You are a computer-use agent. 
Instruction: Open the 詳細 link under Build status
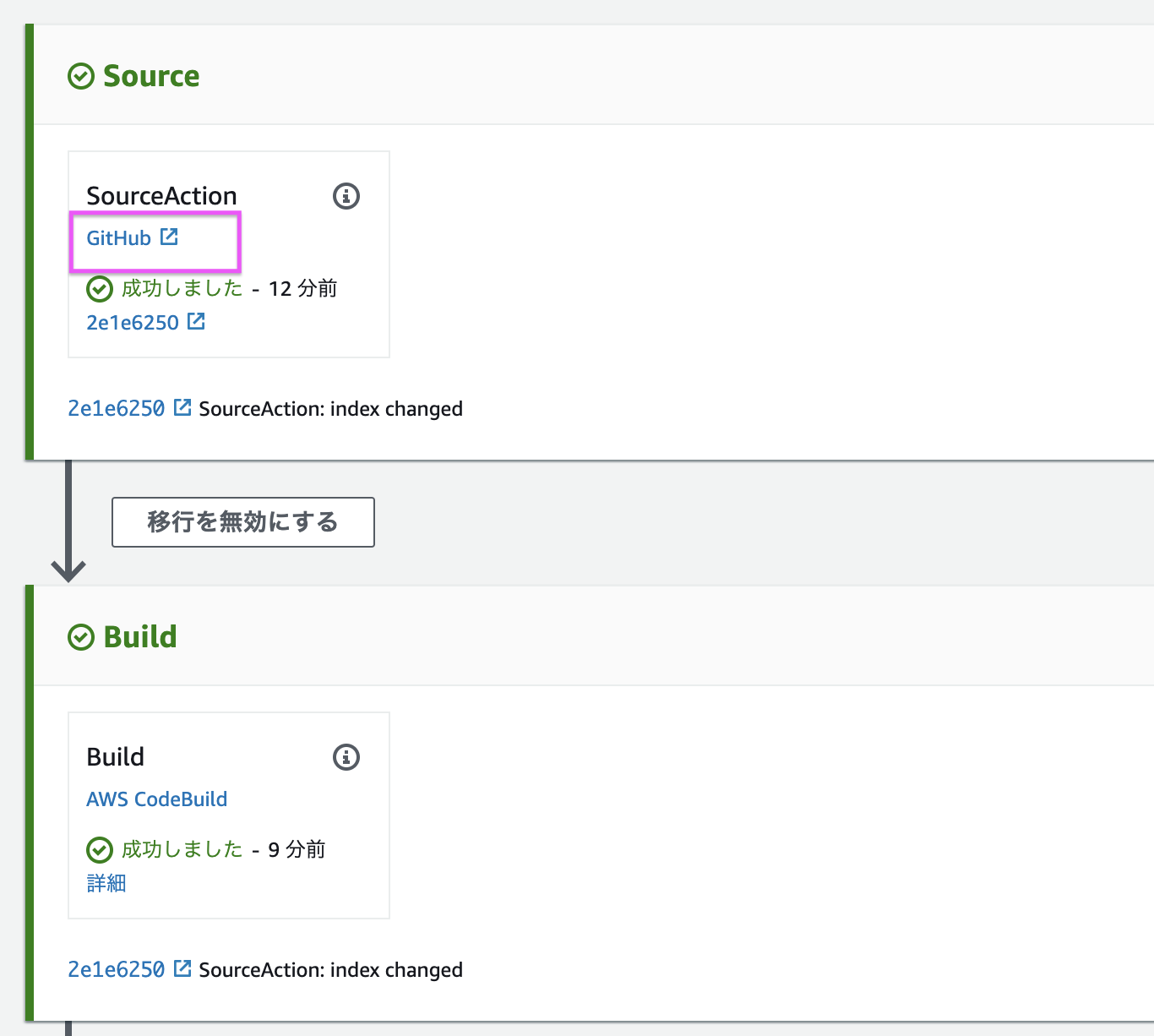click(x=106, y=882)
